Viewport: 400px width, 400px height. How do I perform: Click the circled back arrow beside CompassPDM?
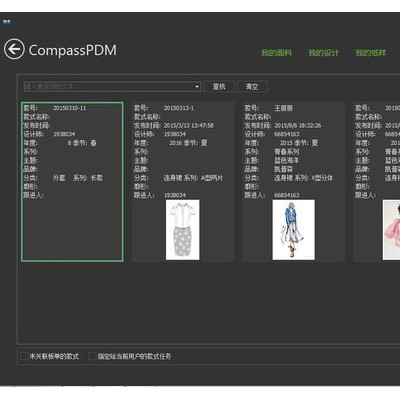(x=14, y=49)
